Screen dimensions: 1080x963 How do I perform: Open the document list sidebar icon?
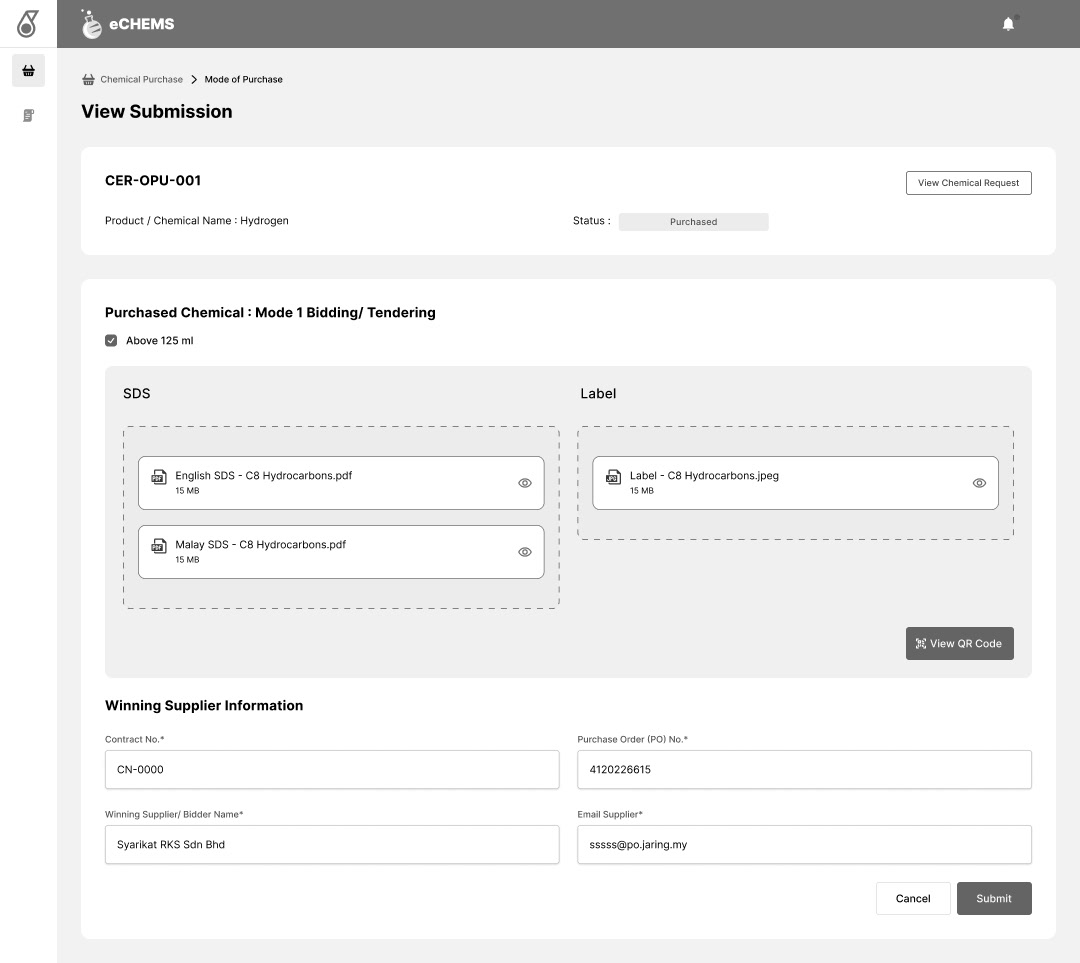coord(28,116)
